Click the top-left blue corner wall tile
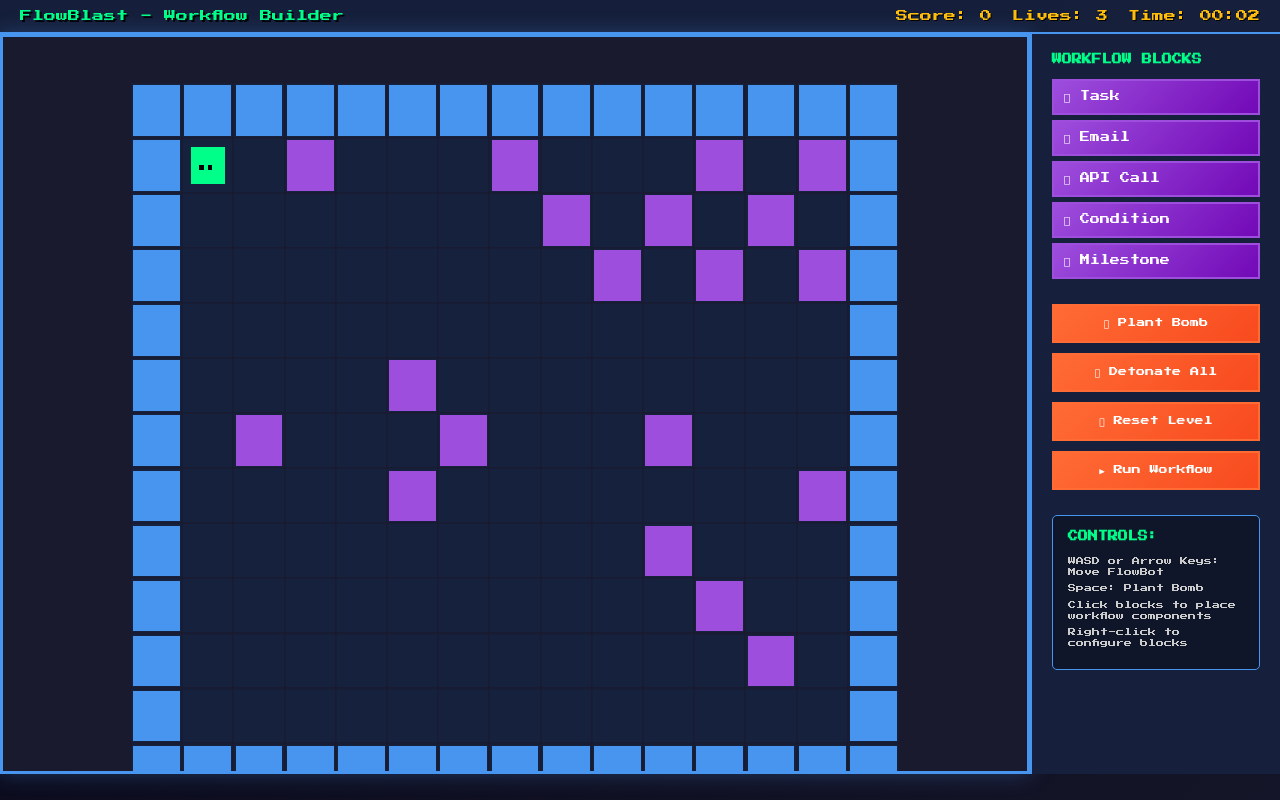 click(x=157, y=111)
